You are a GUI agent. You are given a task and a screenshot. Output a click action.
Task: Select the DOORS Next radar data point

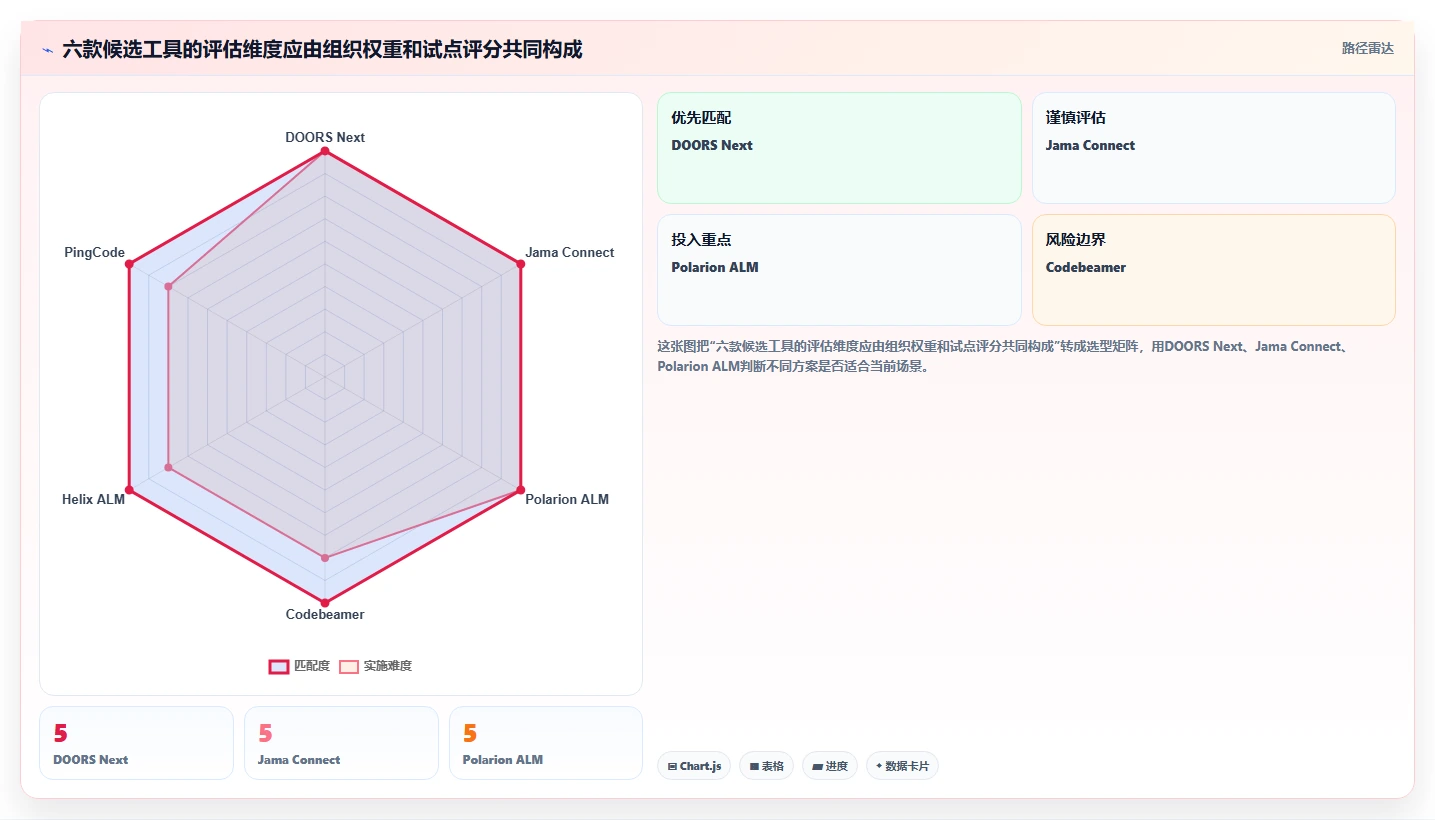click(324, 151)
